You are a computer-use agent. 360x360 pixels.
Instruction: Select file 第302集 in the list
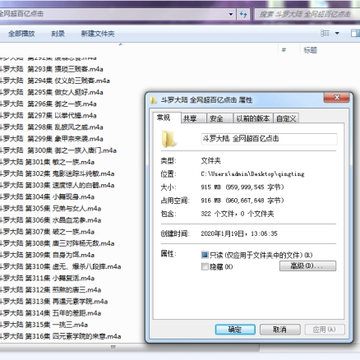pyautogui.click(x=57, y=174)
